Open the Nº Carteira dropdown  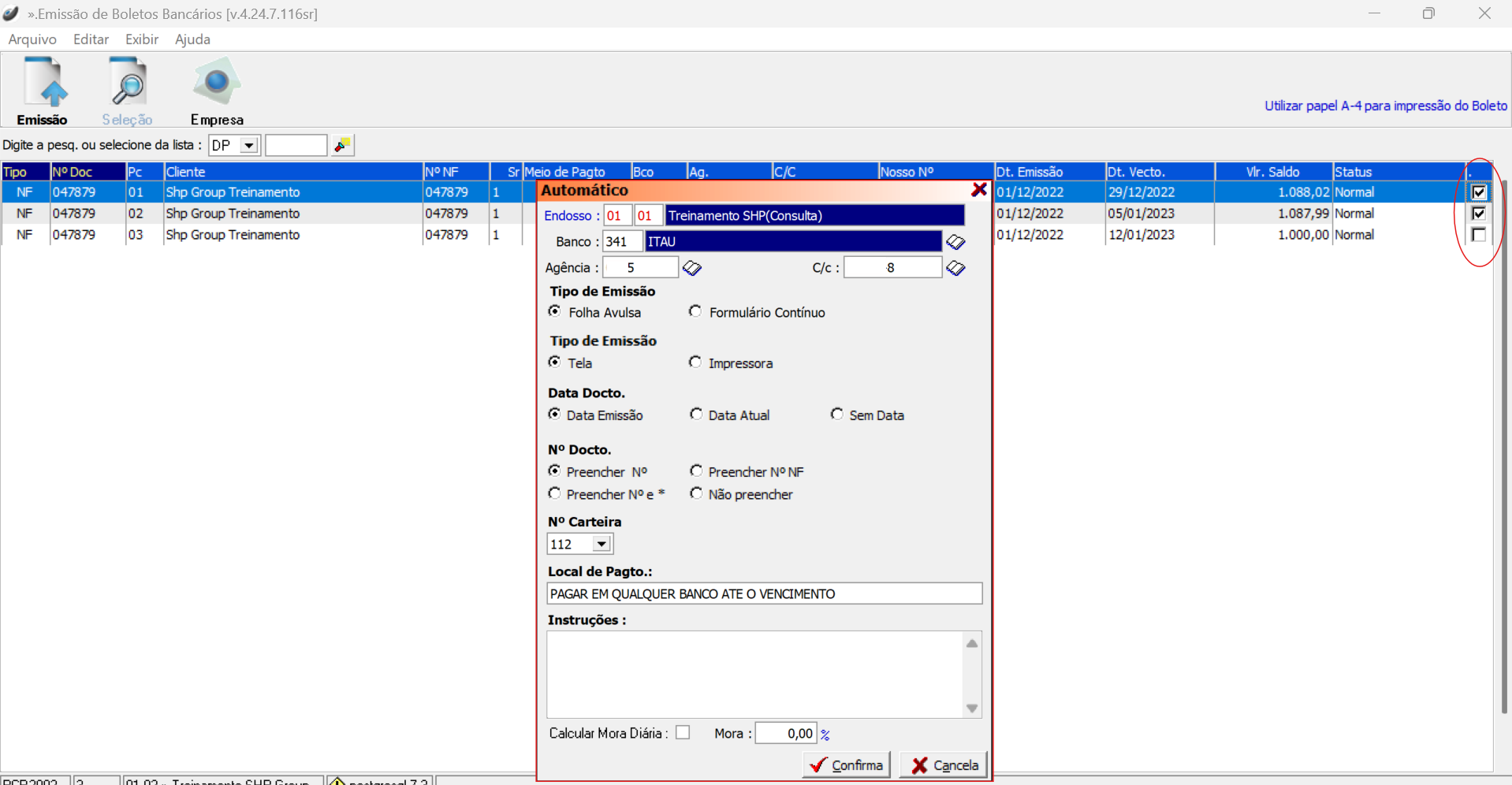[601, 544]
